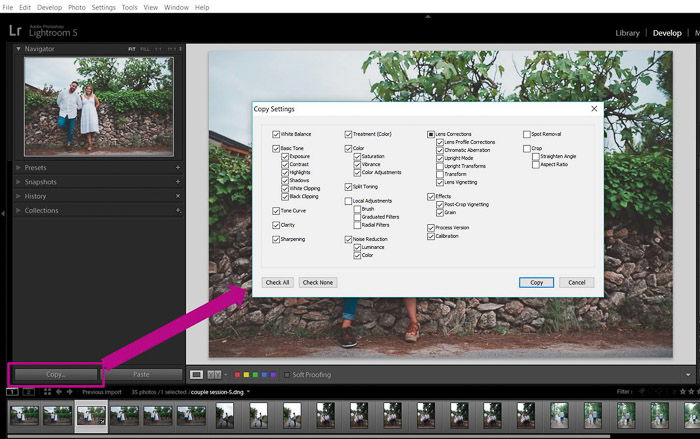
Task: Uncheck the White Balance checkbox
Action: (x=276, y=134)
